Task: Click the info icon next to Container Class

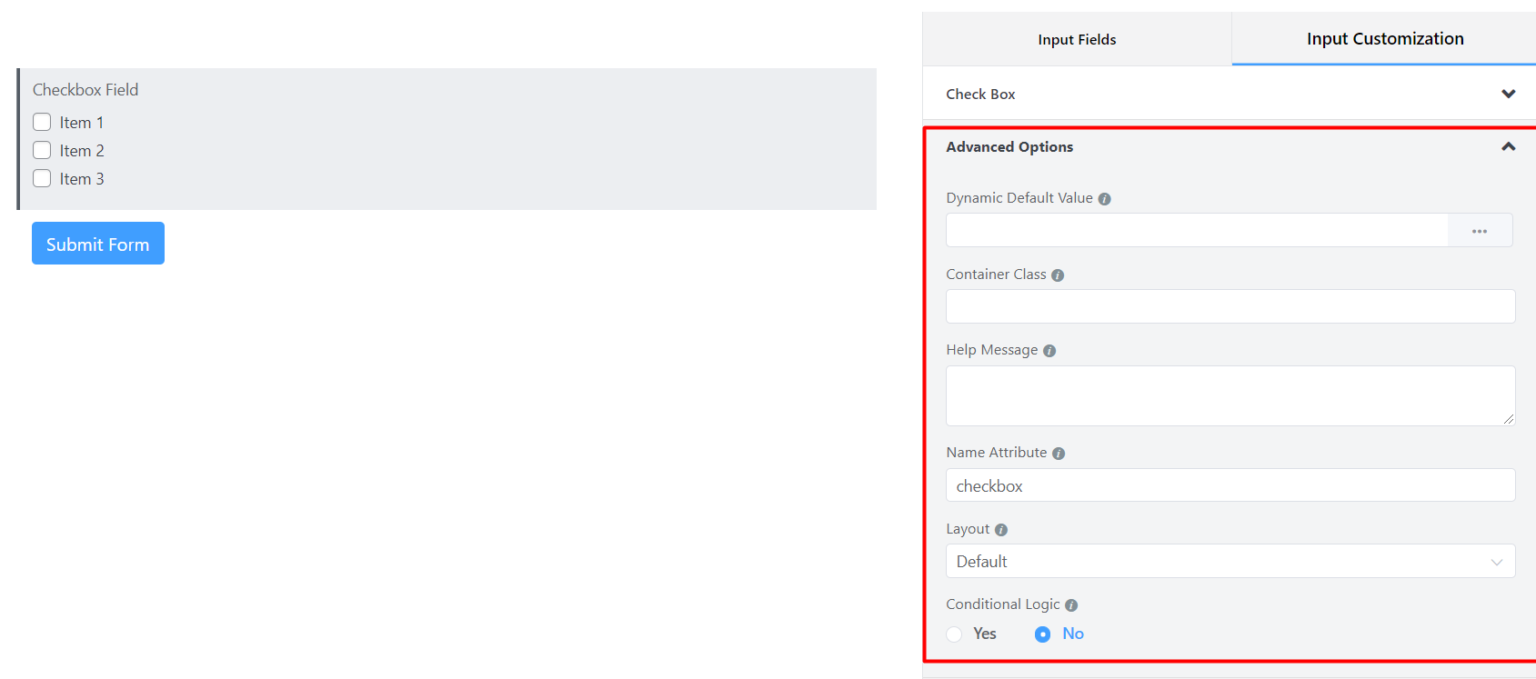Action: click(1057, 274)
